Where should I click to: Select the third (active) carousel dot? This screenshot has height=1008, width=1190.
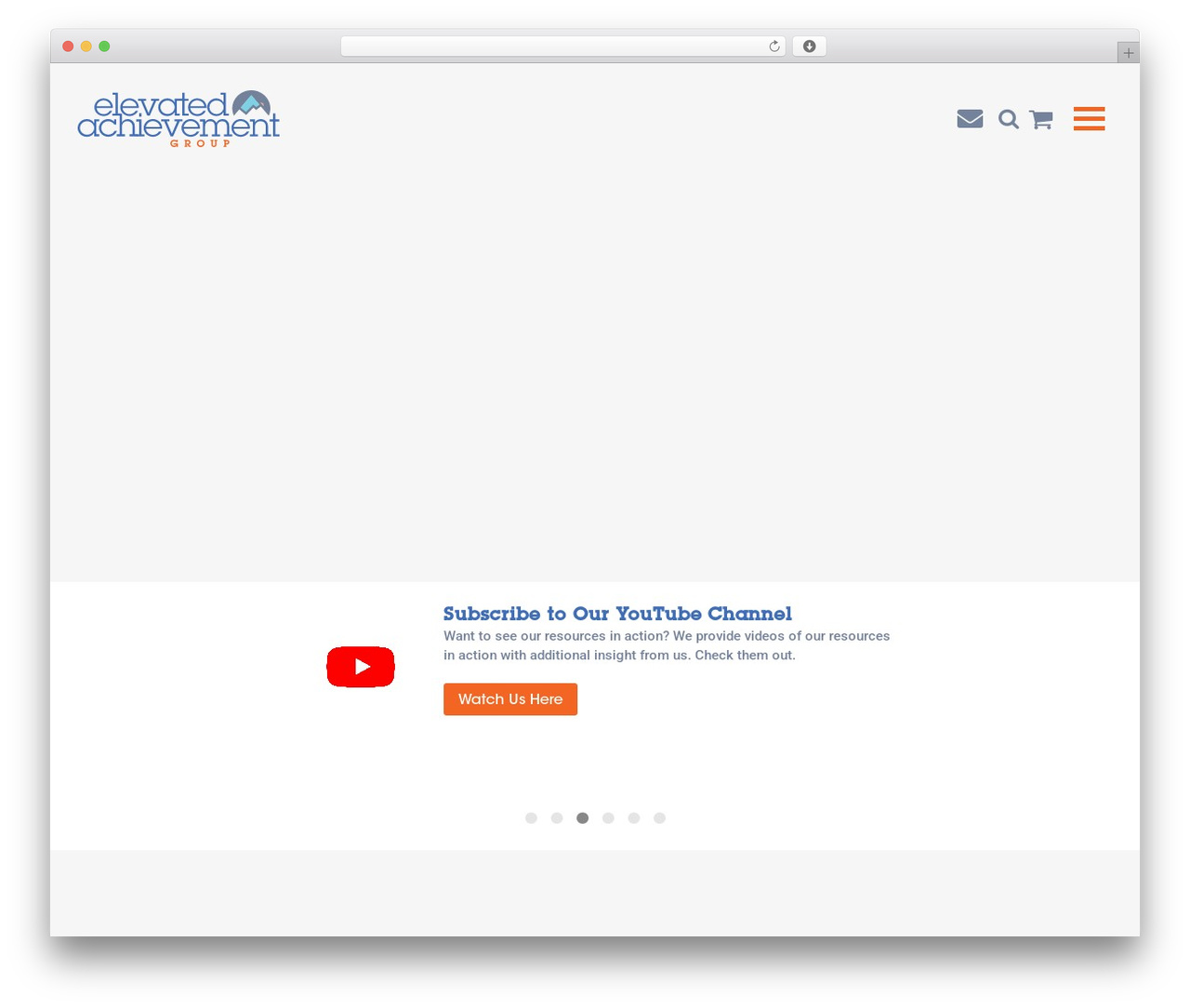582,818
